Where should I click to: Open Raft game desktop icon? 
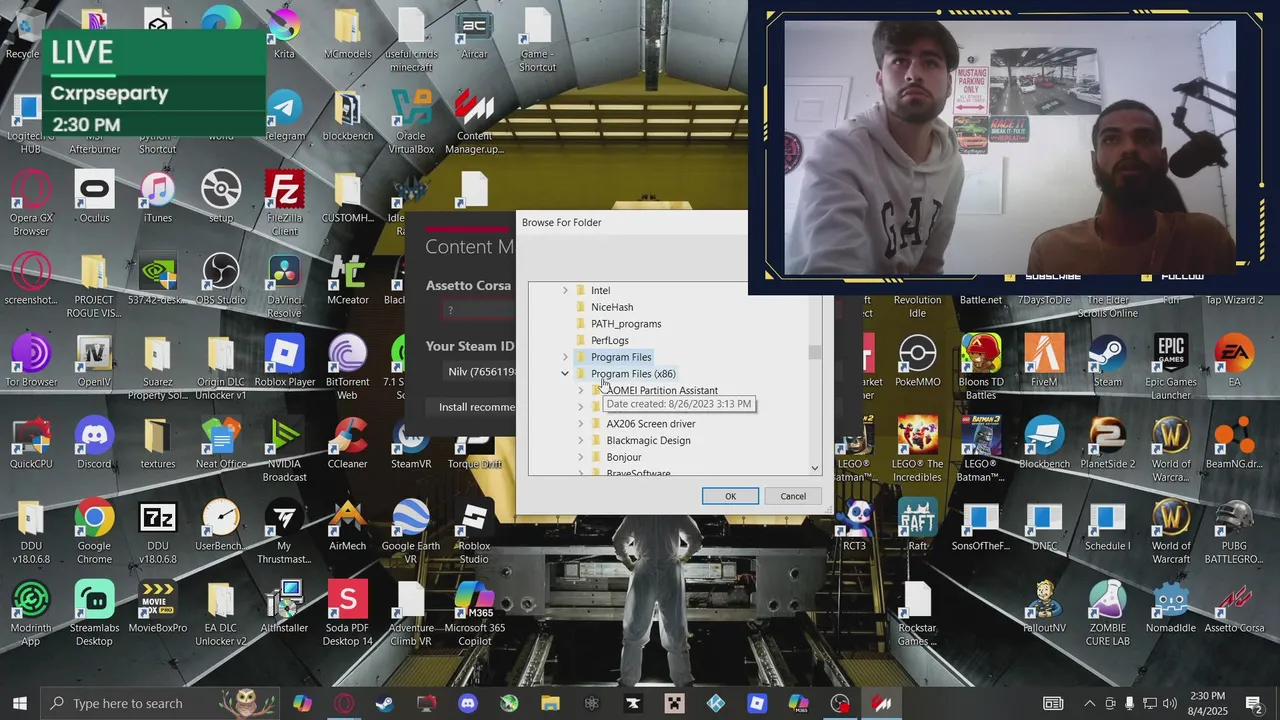(x=917, y=525)
